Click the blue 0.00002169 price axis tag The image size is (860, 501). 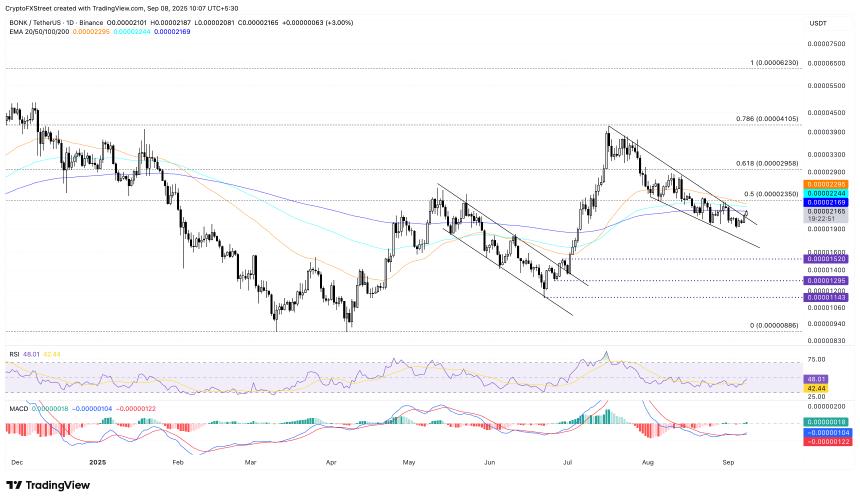[x=826, y=202]
